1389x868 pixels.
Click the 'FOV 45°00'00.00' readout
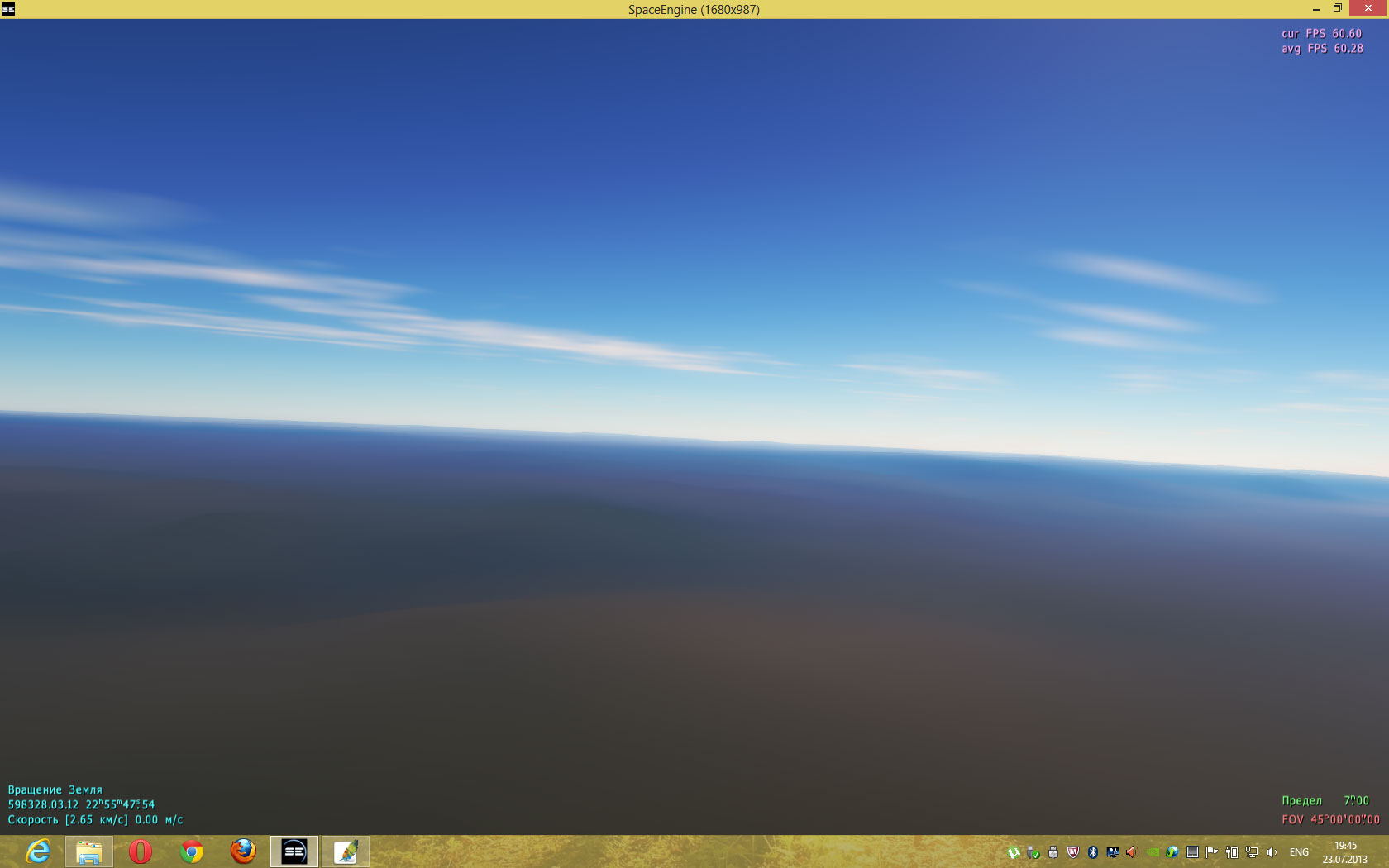coord(1330,819)
